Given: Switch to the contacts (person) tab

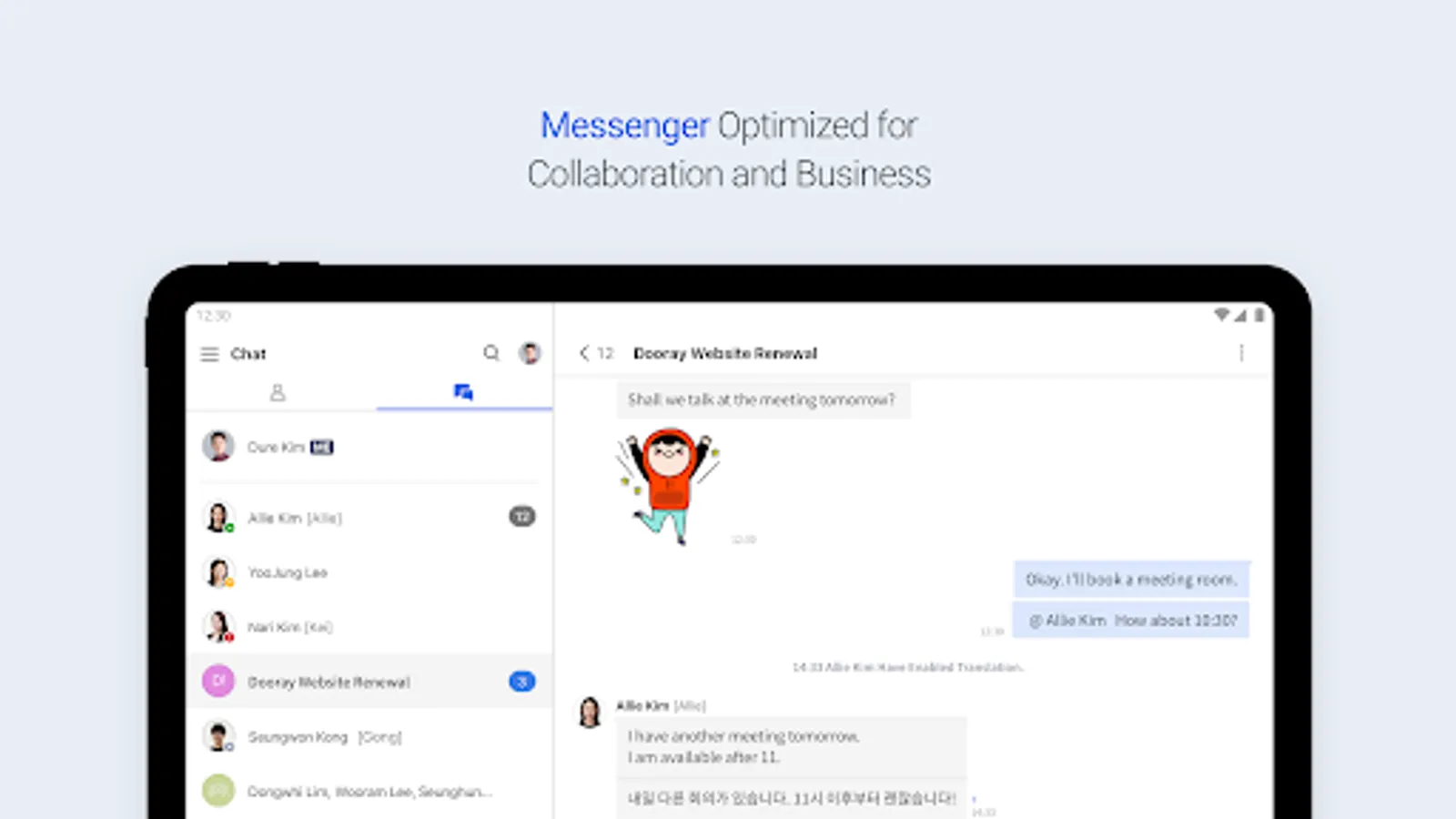Looking at the screenshot, I should pyautogui.click(x=278, y=392).
